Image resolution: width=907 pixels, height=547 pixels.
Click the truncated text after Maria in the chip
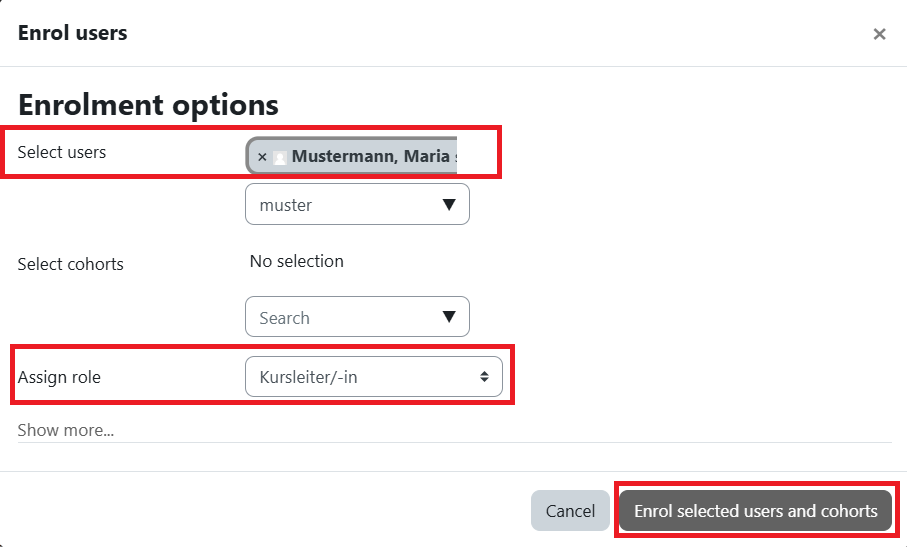(455, 157)
